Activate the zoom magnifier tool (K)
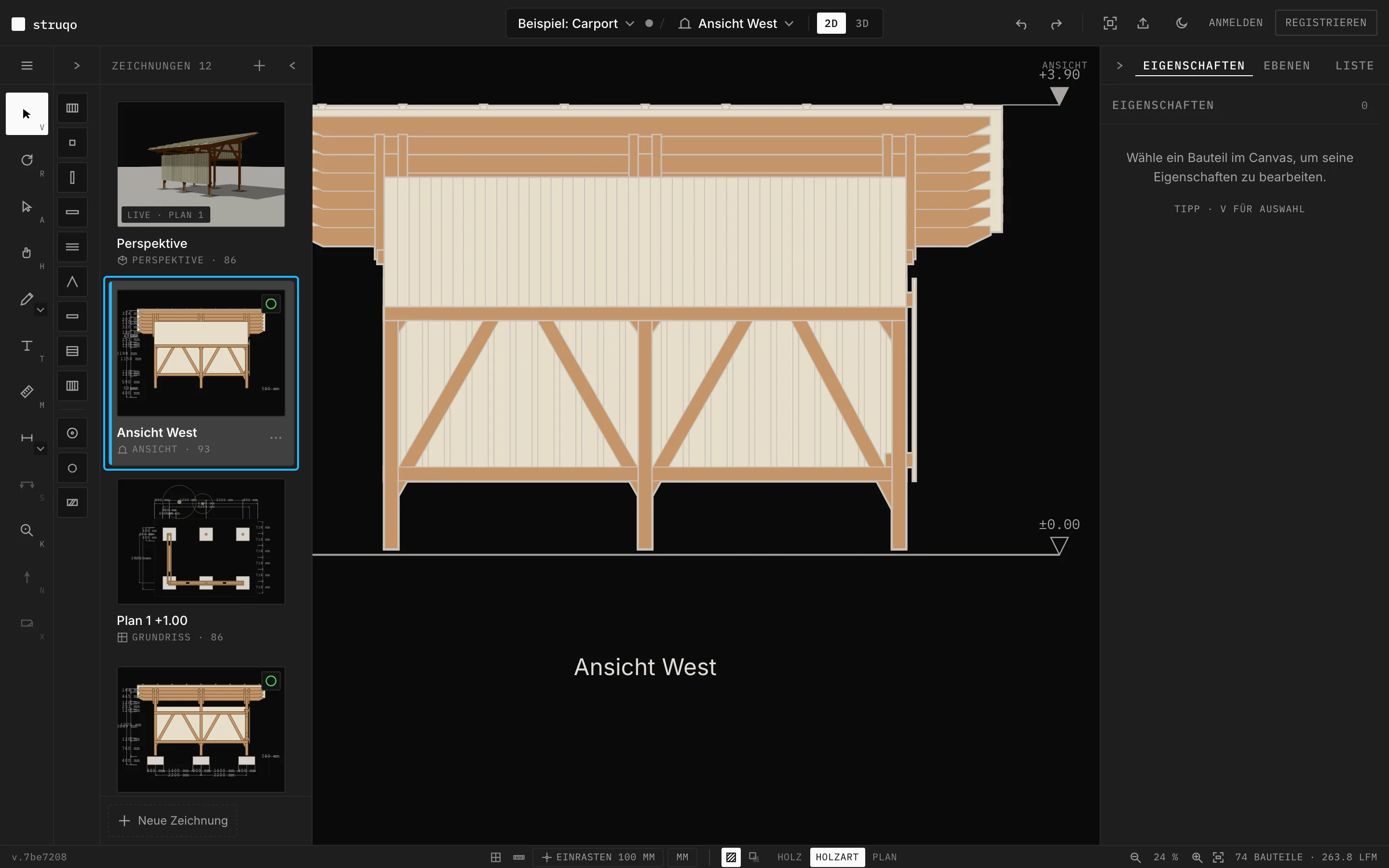This screenshot has width=1389, height=868. click(27, 530)
